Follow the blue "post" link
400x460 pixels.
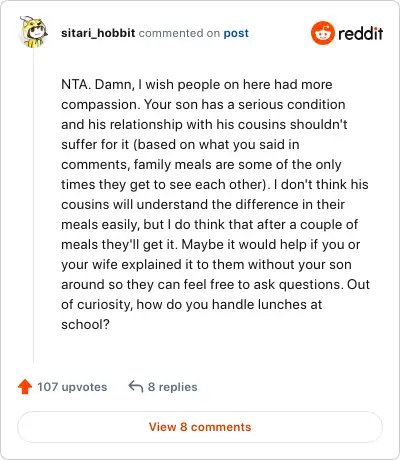point(236,33)
